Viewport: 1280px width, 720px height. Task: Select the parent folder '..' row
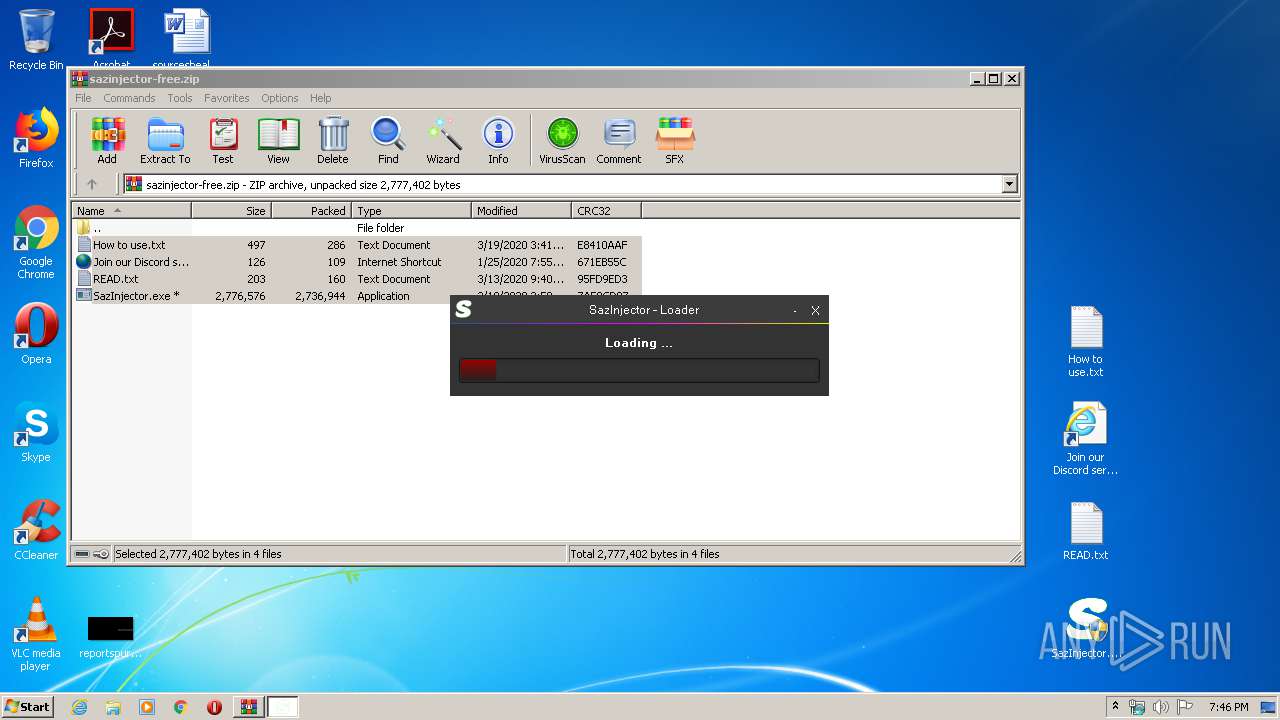[357, 228]
